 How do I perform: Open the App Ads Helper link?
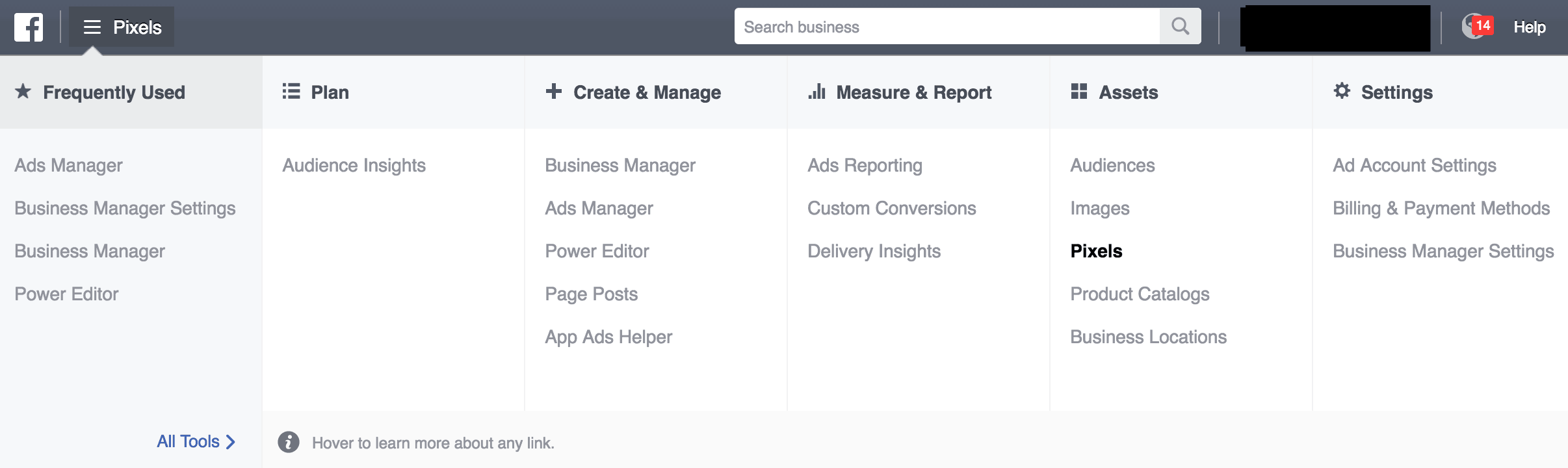(x=608, y=337)
